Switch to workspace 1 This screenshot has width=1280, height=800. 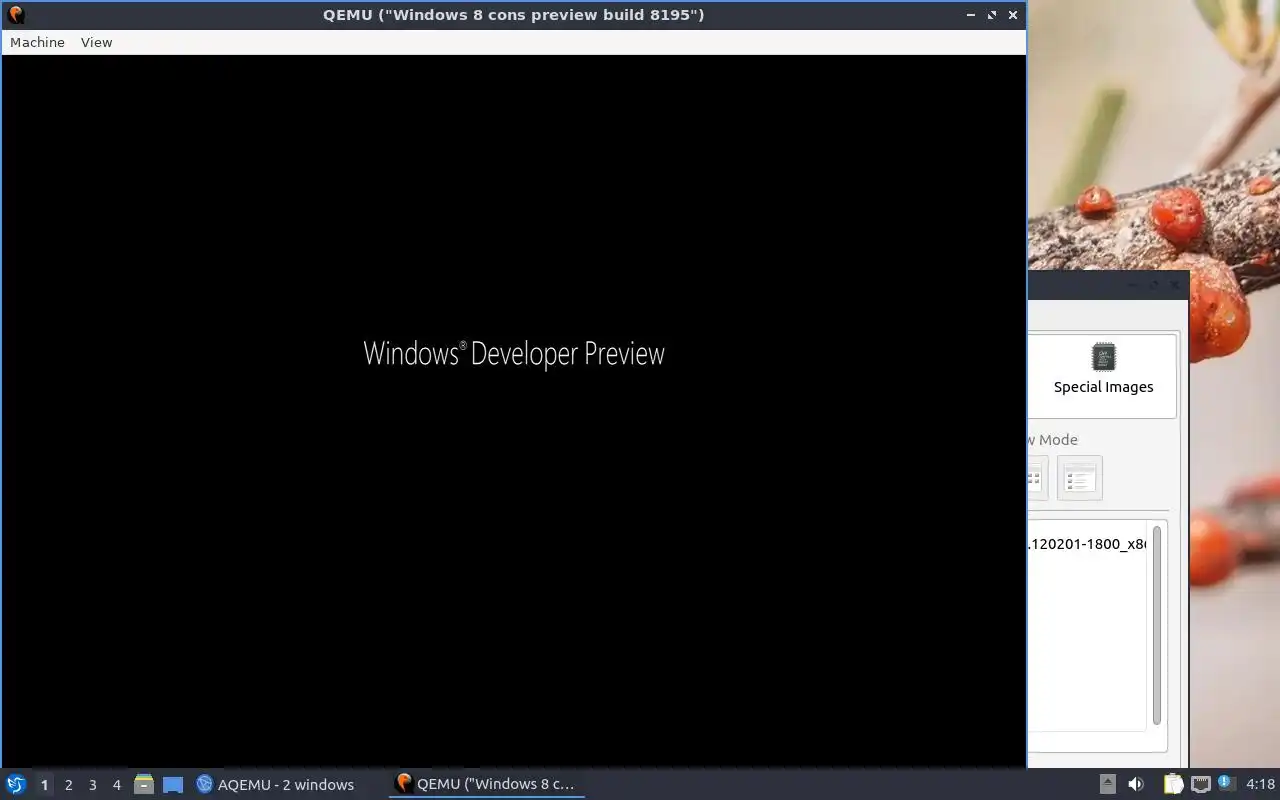tap(44, 785)
